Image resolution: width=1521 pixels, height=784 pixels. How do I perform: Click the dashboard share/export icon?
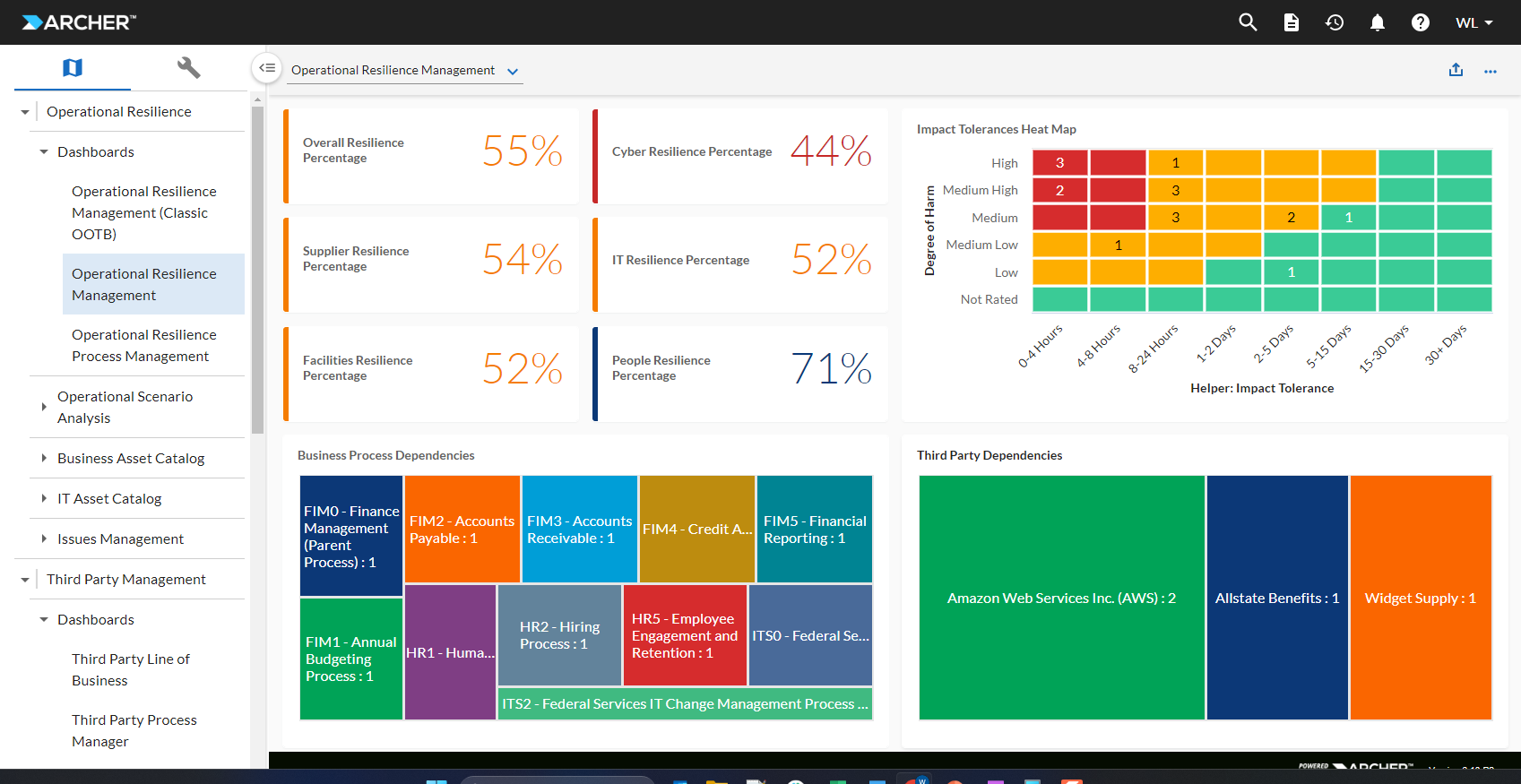(1456, 70)
